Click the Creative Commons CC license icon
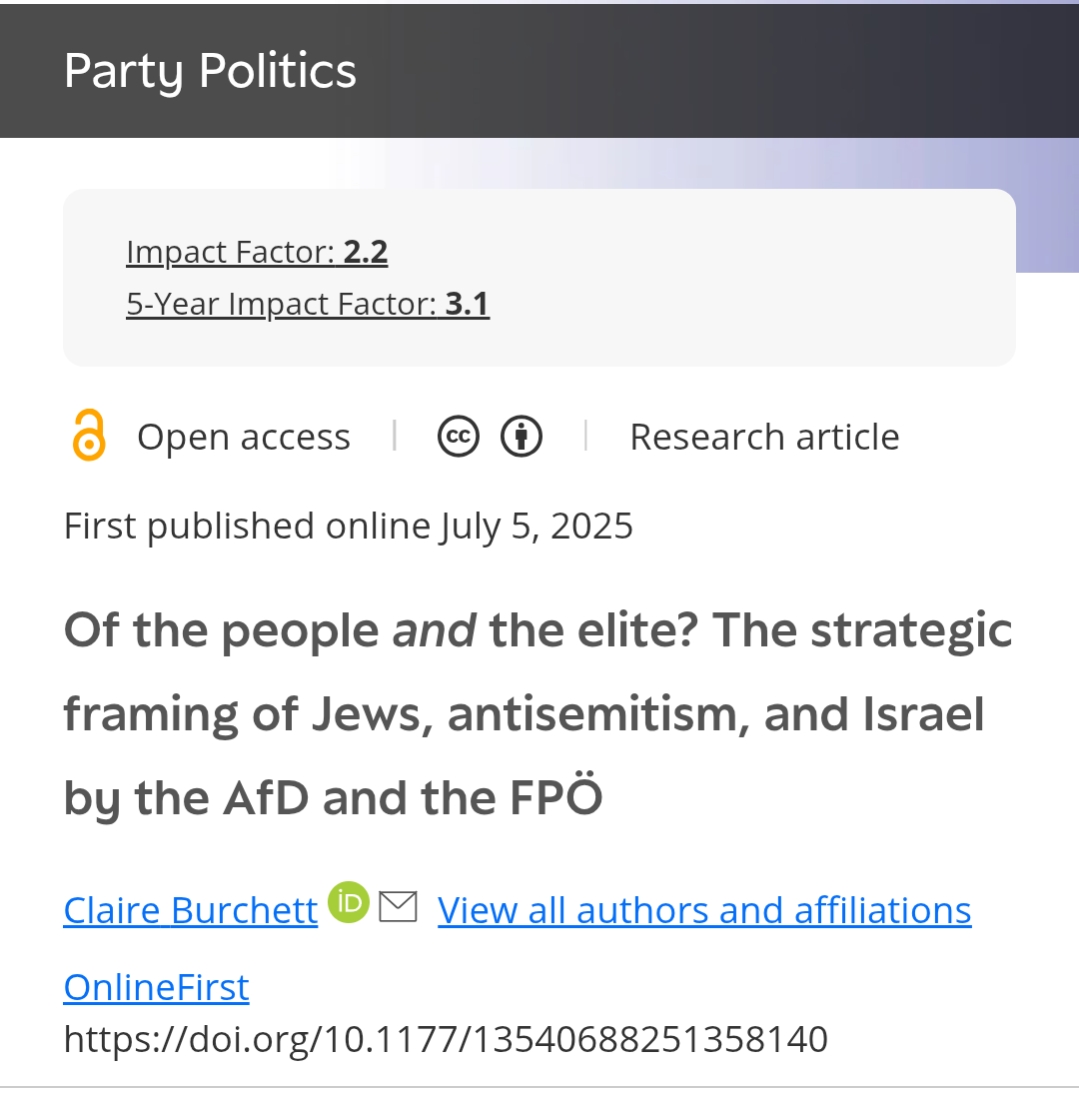 (x=459, y=437)
